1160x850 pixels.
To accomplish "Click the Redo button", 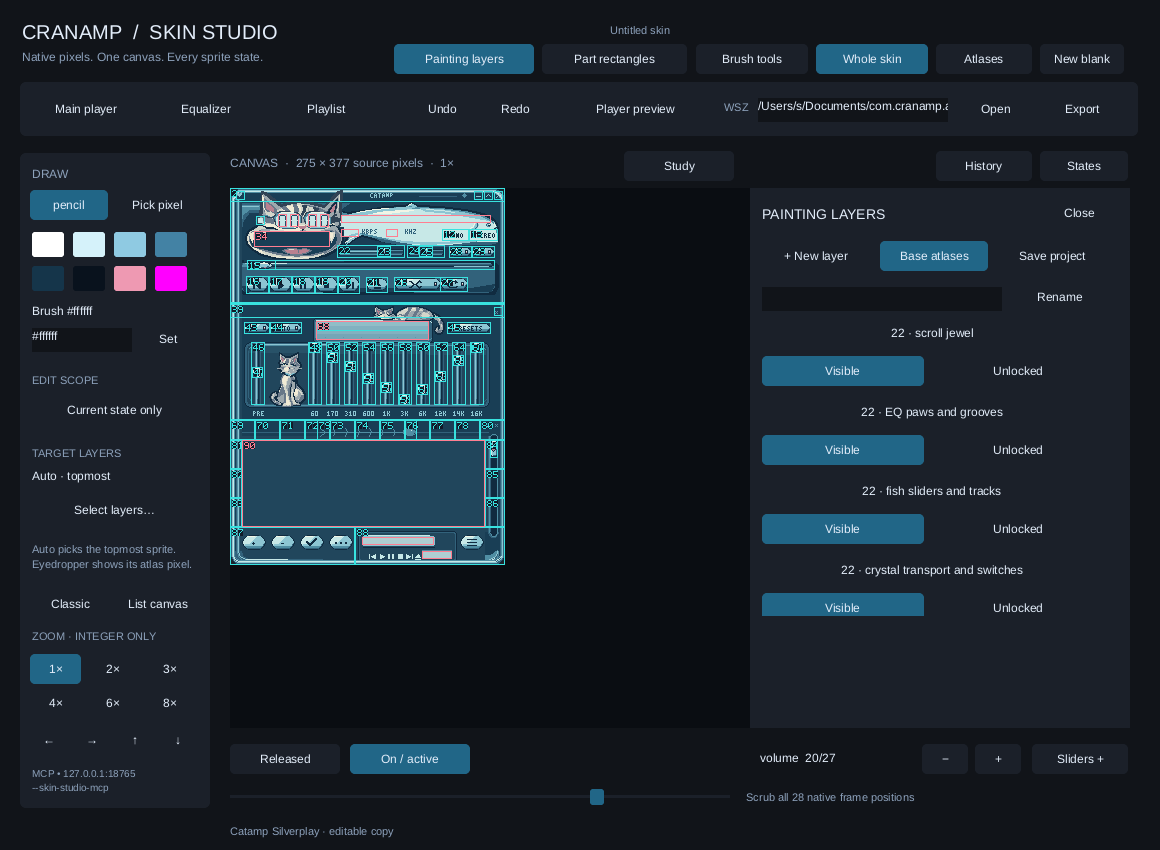I will pyautogui.click(x=515, y=109).
